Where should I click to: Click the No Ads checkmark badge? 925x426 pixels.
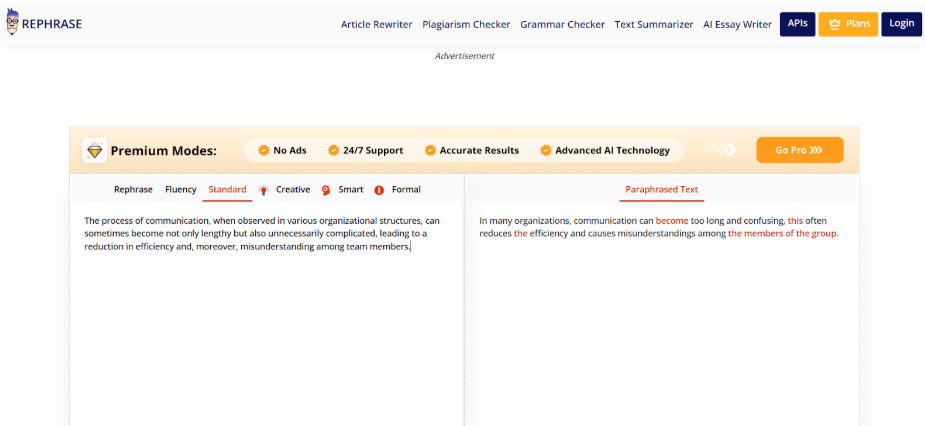pos(264,151)
